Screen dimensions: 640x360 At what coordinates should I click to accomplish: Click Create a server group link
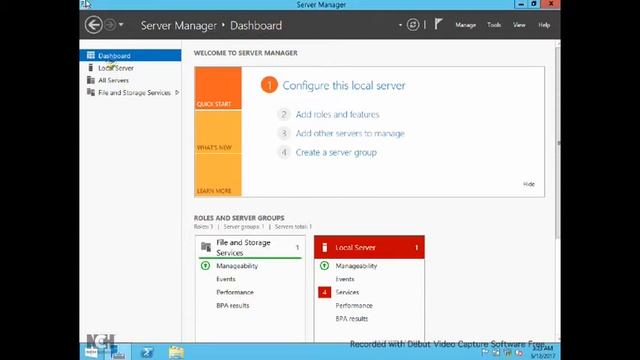tap(336, 153)
